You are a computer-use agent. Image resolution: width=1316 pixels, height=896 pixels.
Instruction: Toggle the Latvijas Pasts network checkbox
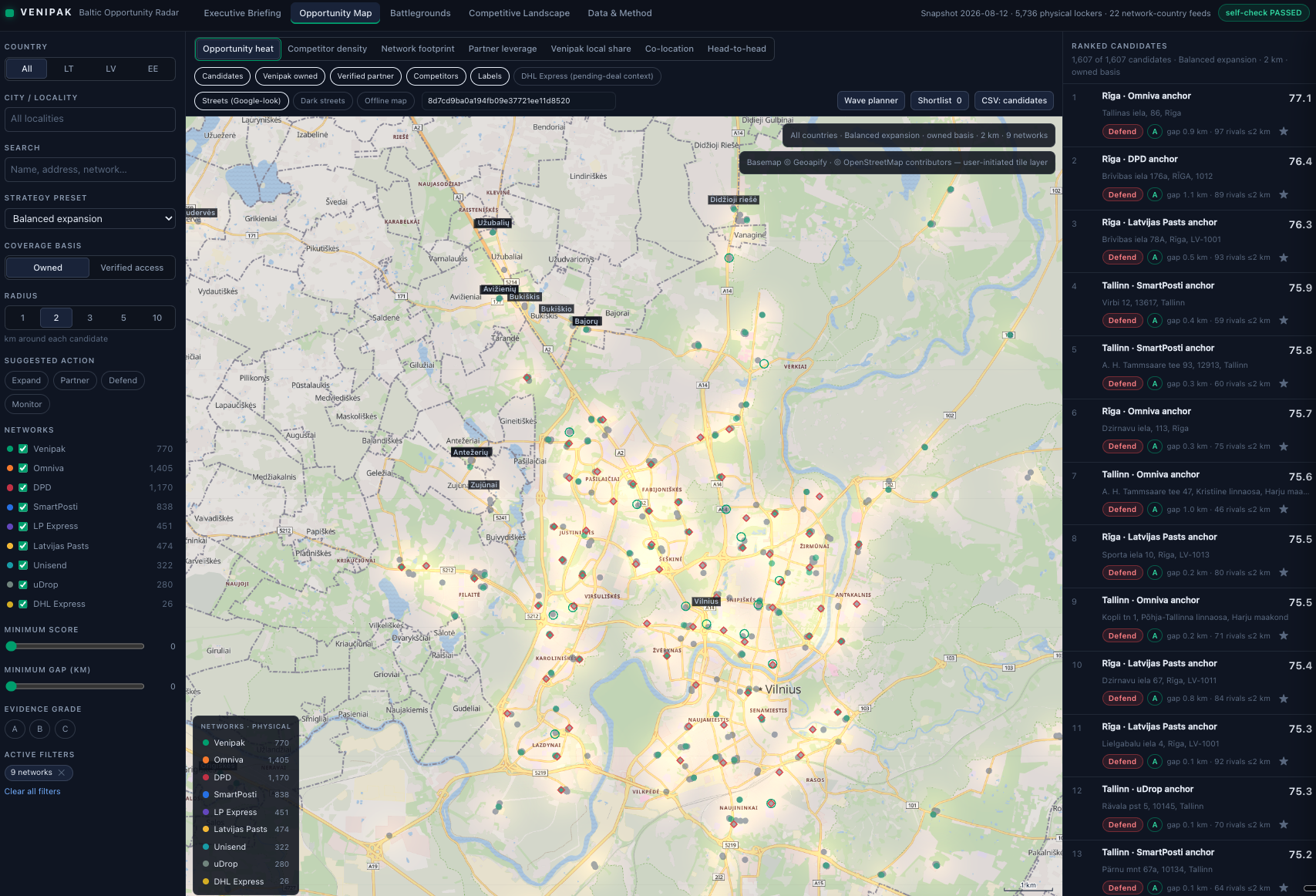(x=23, y=546)
